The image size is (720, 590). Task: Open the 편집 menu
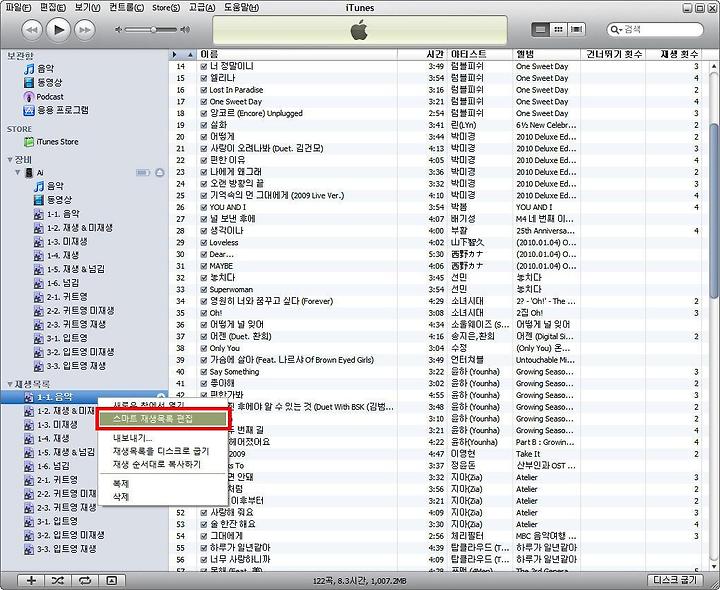(53, 7)
